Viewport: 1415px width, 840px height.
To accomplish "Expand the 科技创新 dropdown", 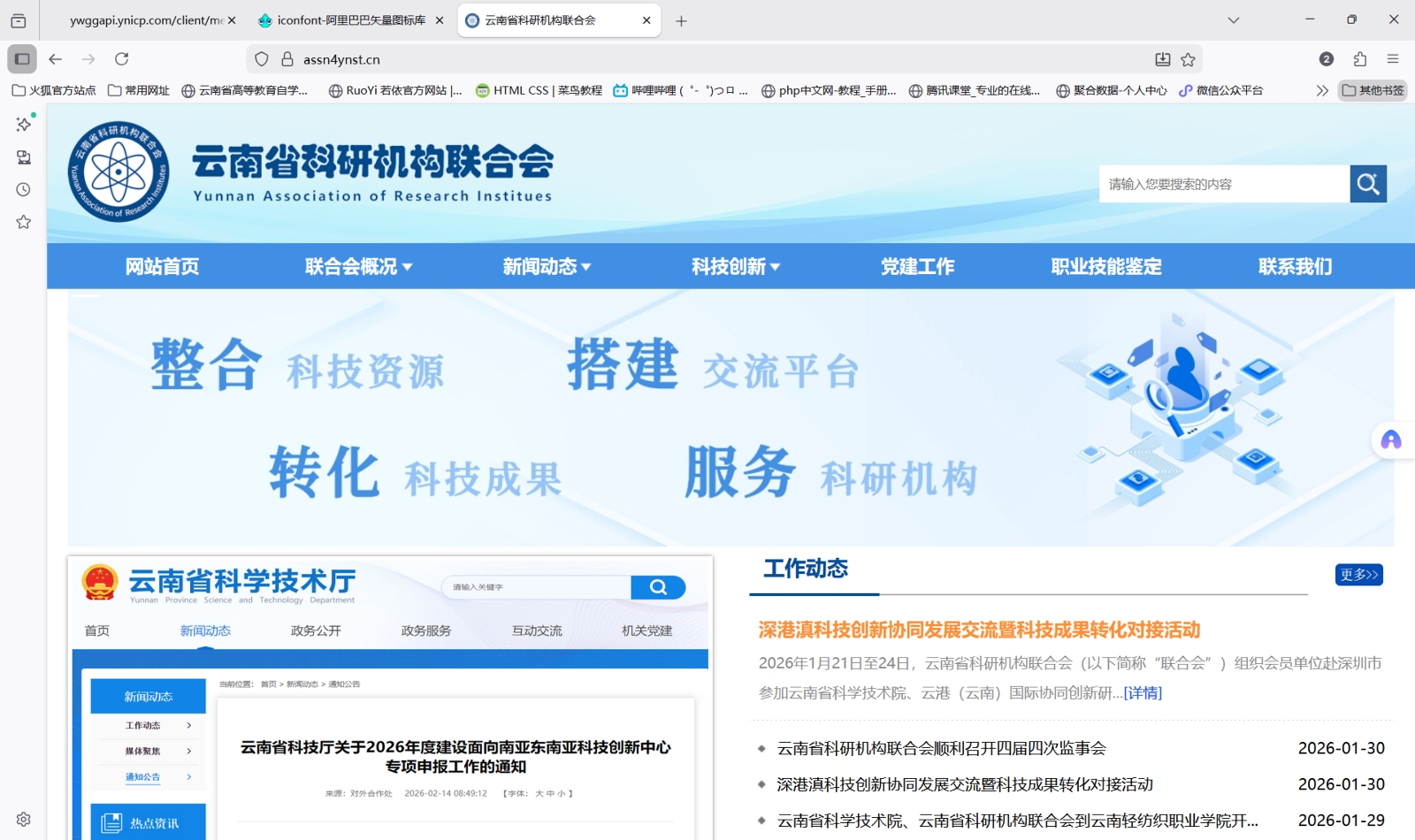I will click(734, 266).
